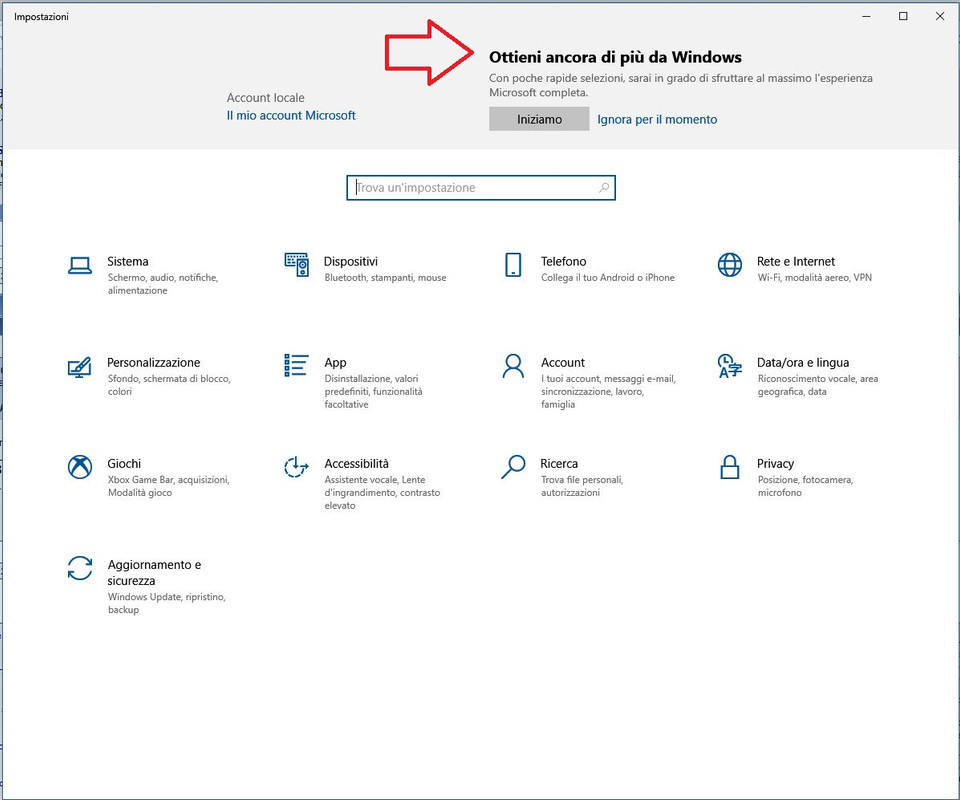Click 'Disinstallazione, valori predefiniti' description
Image resolution: width=960 pixels, height=800 pixels.
click(373, 391)
